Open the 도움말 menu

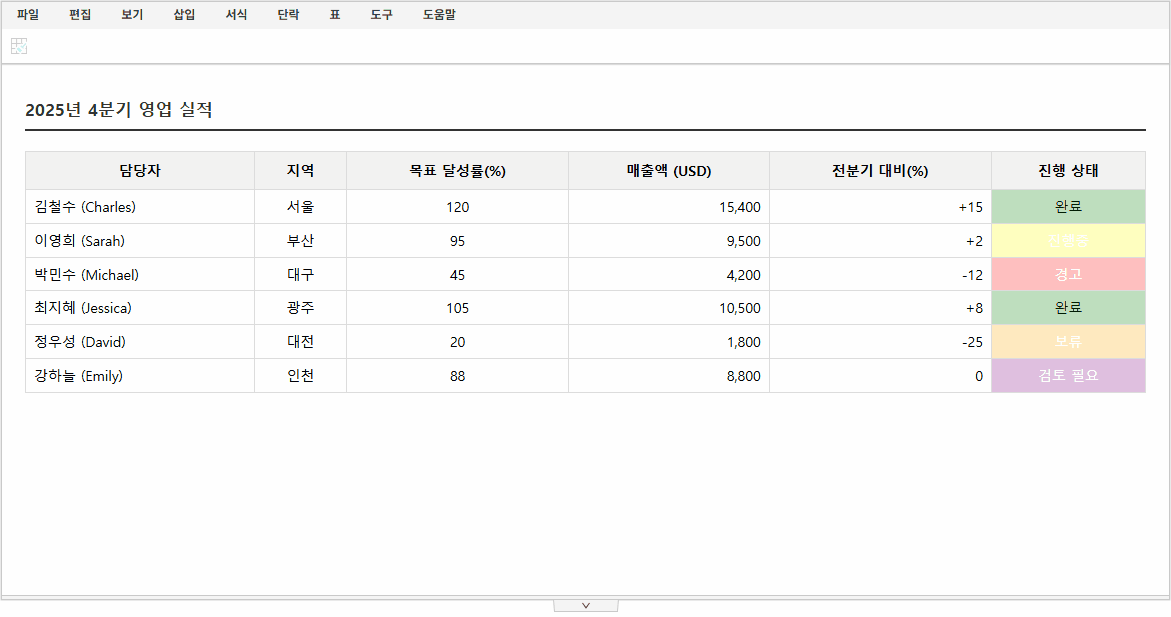point(437,14)
